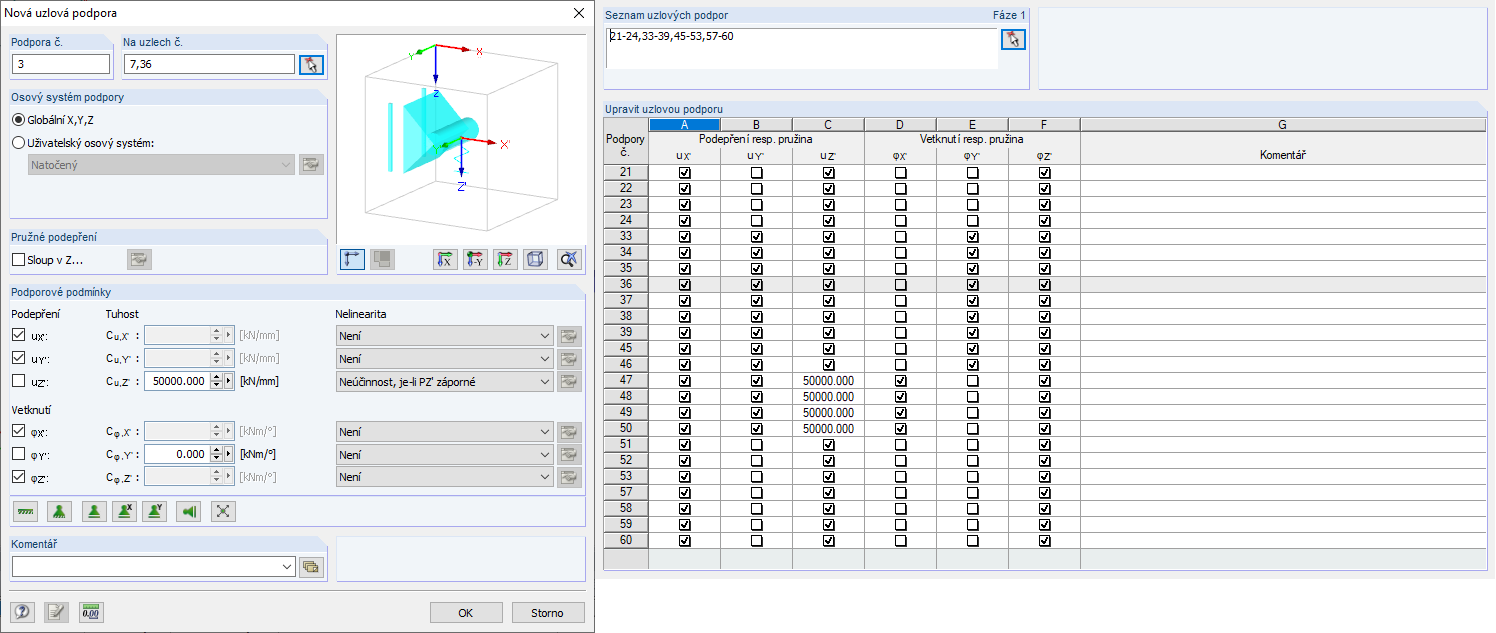The image size is (1496, 633).
Task: Select row header 36 in the support table
Action: coord(626,285)
